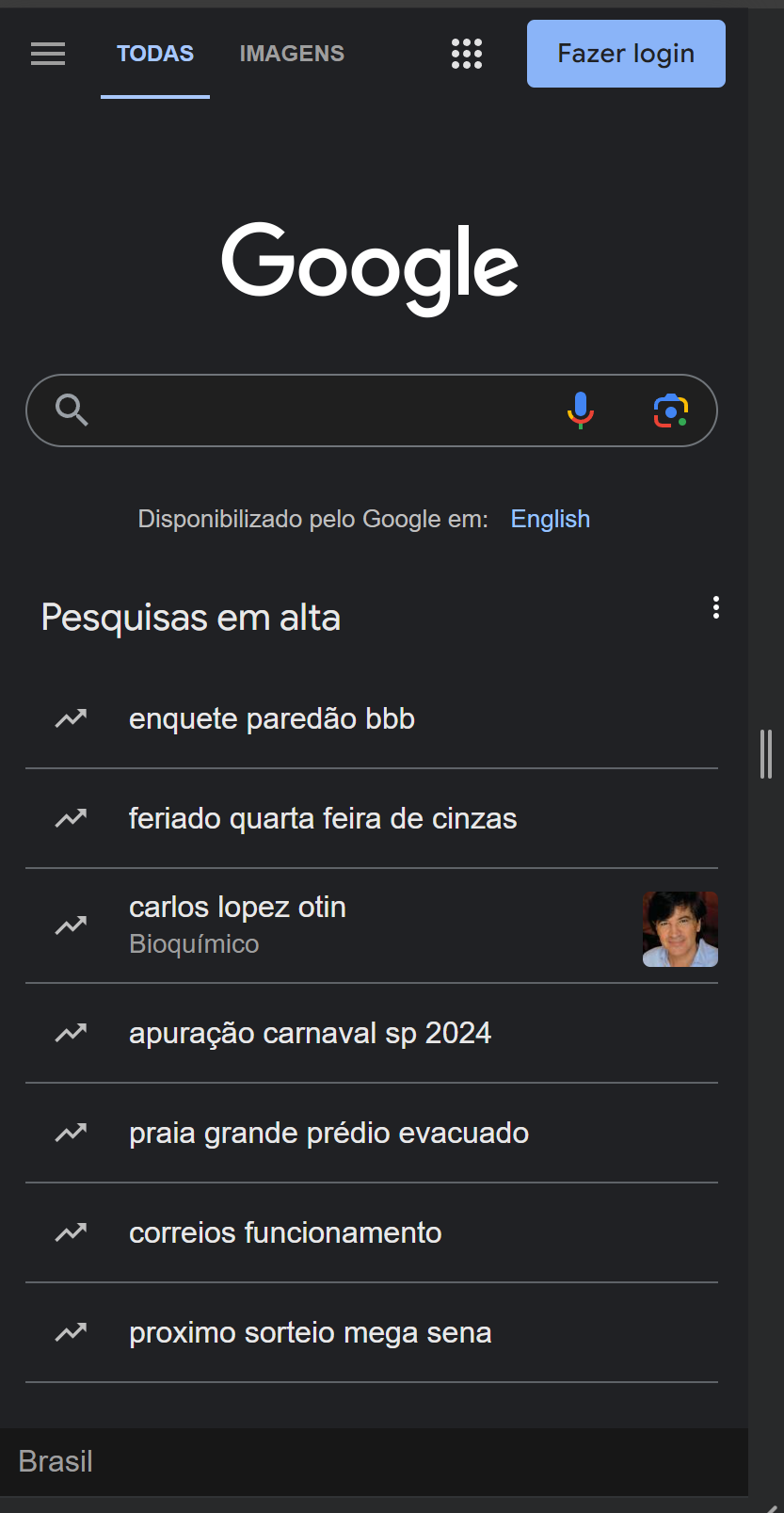Image resolution: width=784 pixels, height=1513 pixels.
Task: Open the hamburger main menu
Action: click(48, 54)
